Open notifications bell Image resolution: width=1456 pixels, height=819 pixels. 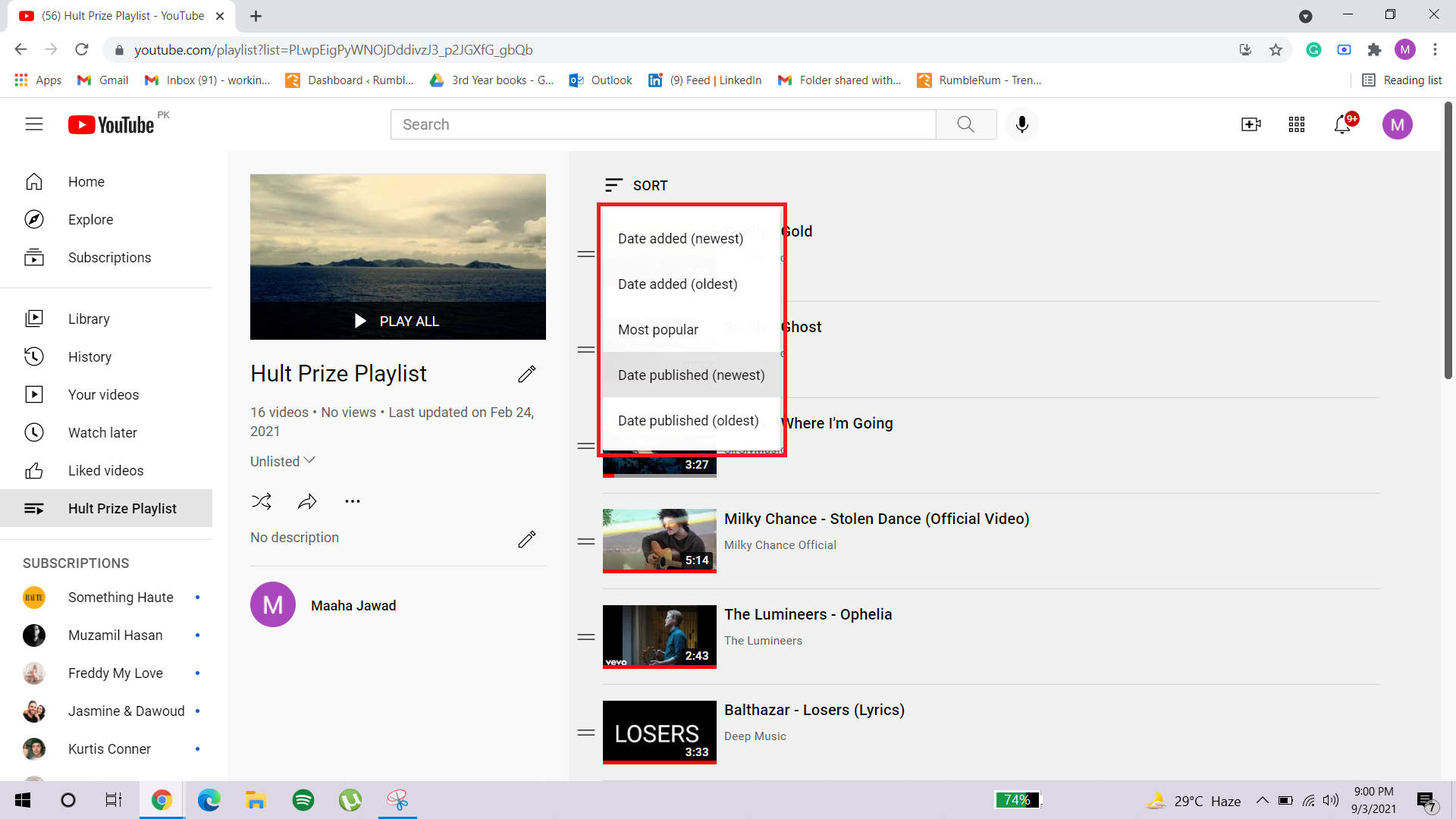(x=1342, y=124)
